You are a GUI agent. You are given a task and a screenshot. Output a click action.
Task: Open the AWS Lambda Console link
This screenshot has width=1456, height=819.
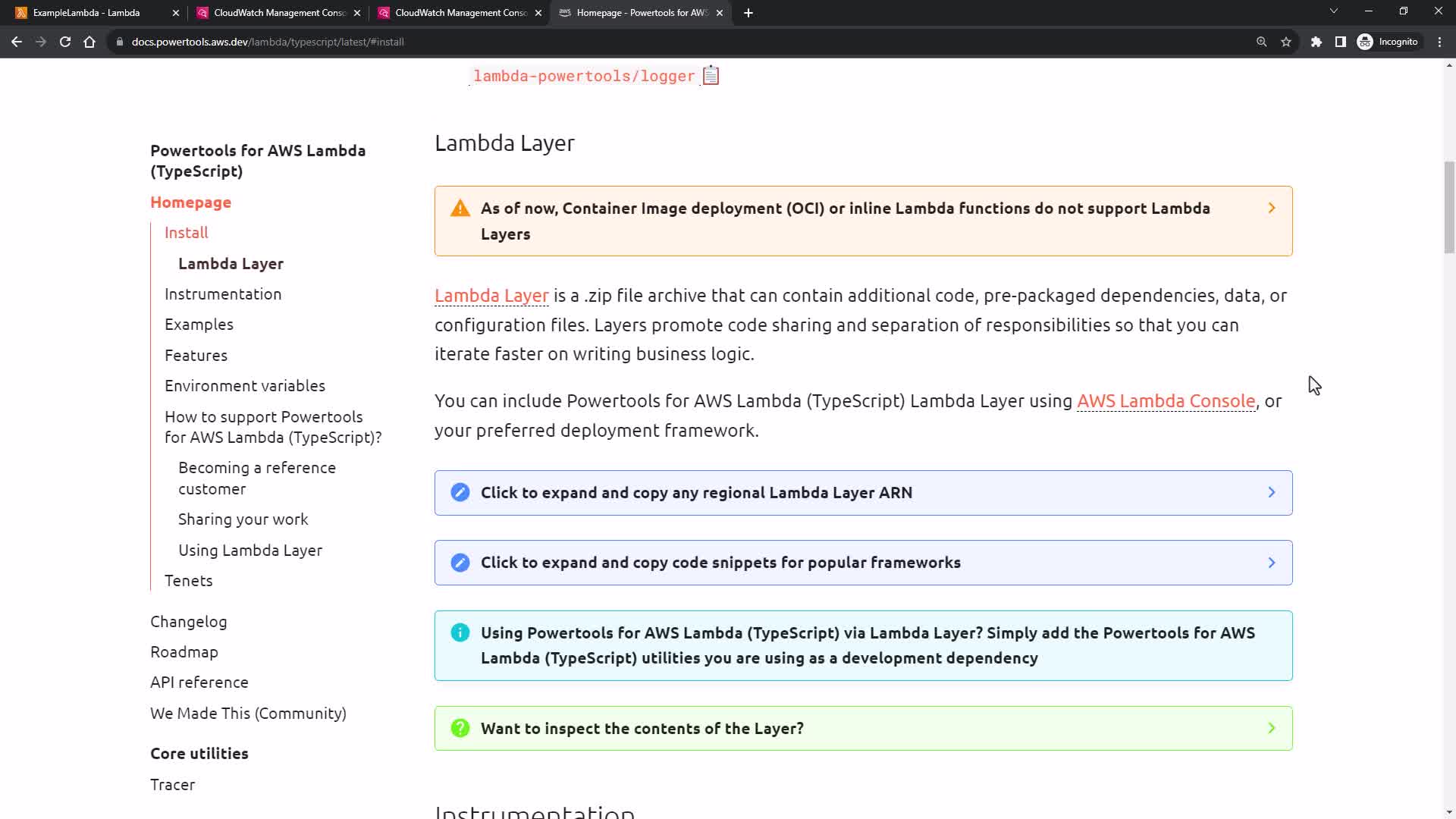point(1166,401)
